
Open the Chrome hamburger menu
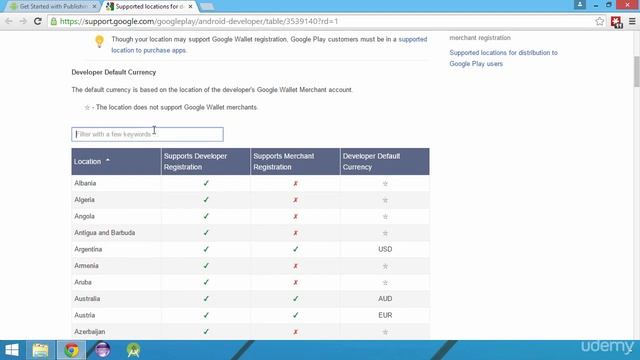pyautogui.click(x=632, y=21)
